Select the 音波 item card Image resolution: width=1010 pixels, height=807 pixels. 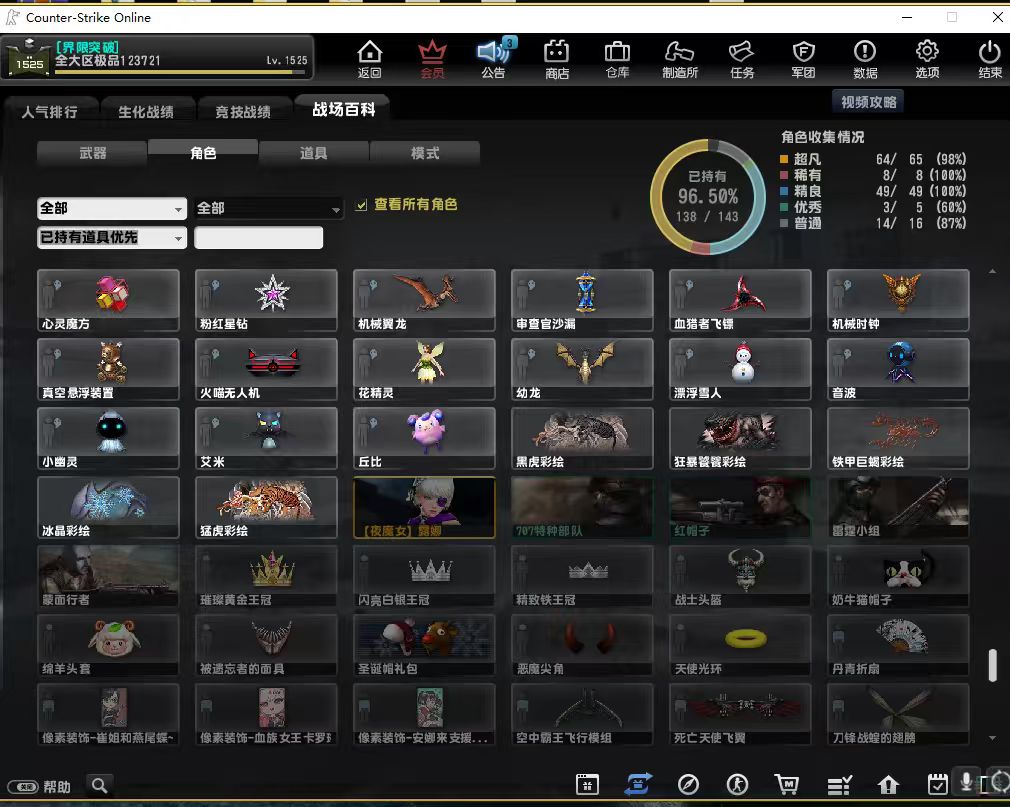tap(898, 369)
